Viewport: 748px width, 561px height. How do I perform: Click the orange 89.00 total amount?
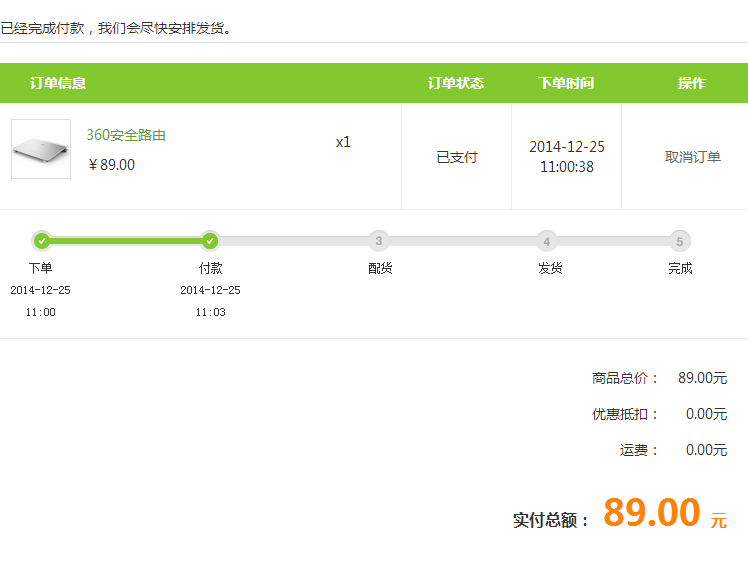(652, 513)
